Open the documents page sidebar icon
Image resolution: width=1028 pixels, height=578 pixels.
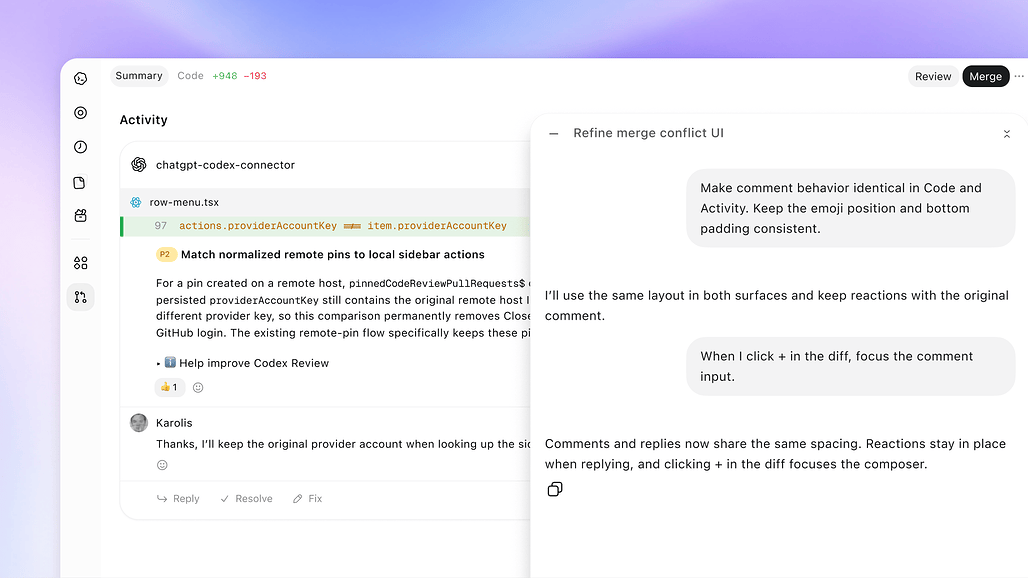(80, 183)
